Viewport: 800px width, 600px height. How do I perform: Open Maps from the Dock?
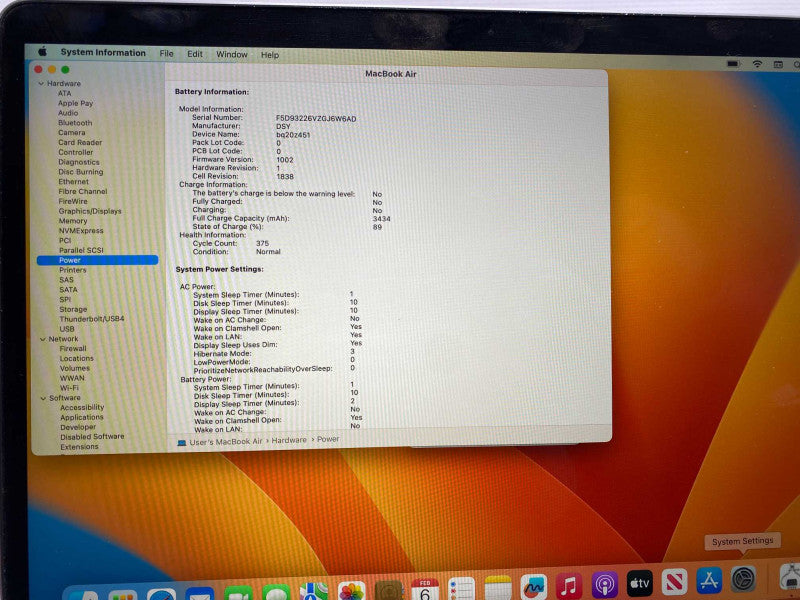coord(314,591)
